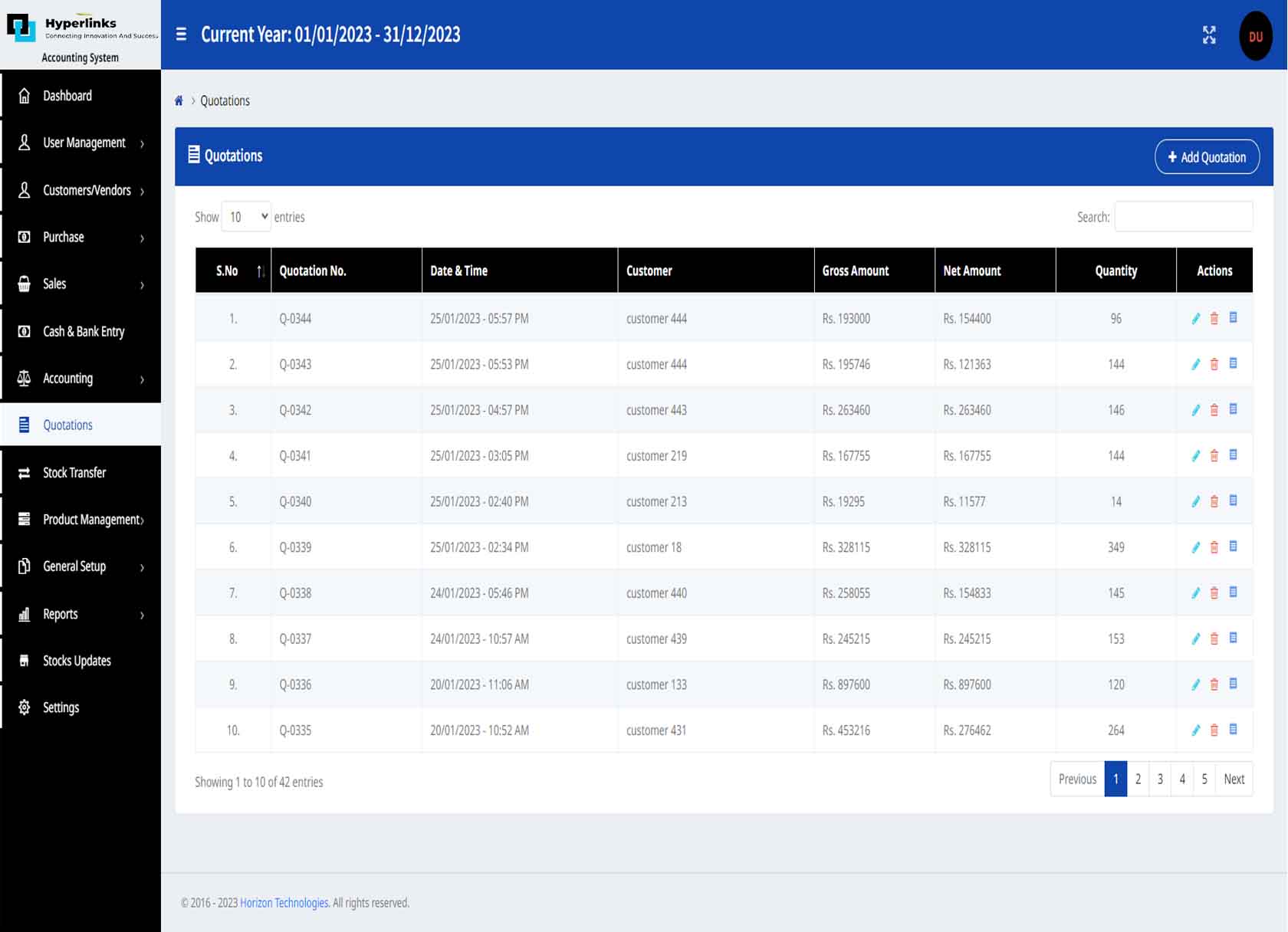Viewport: 1288px width, 932px height.
Task: Select Quotations in the sidebar
Action: 80,425
